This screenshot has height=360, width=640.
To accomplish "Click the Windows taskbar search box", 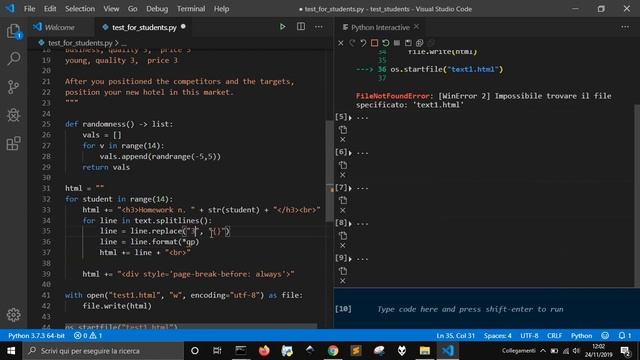I will coord(103,351).
